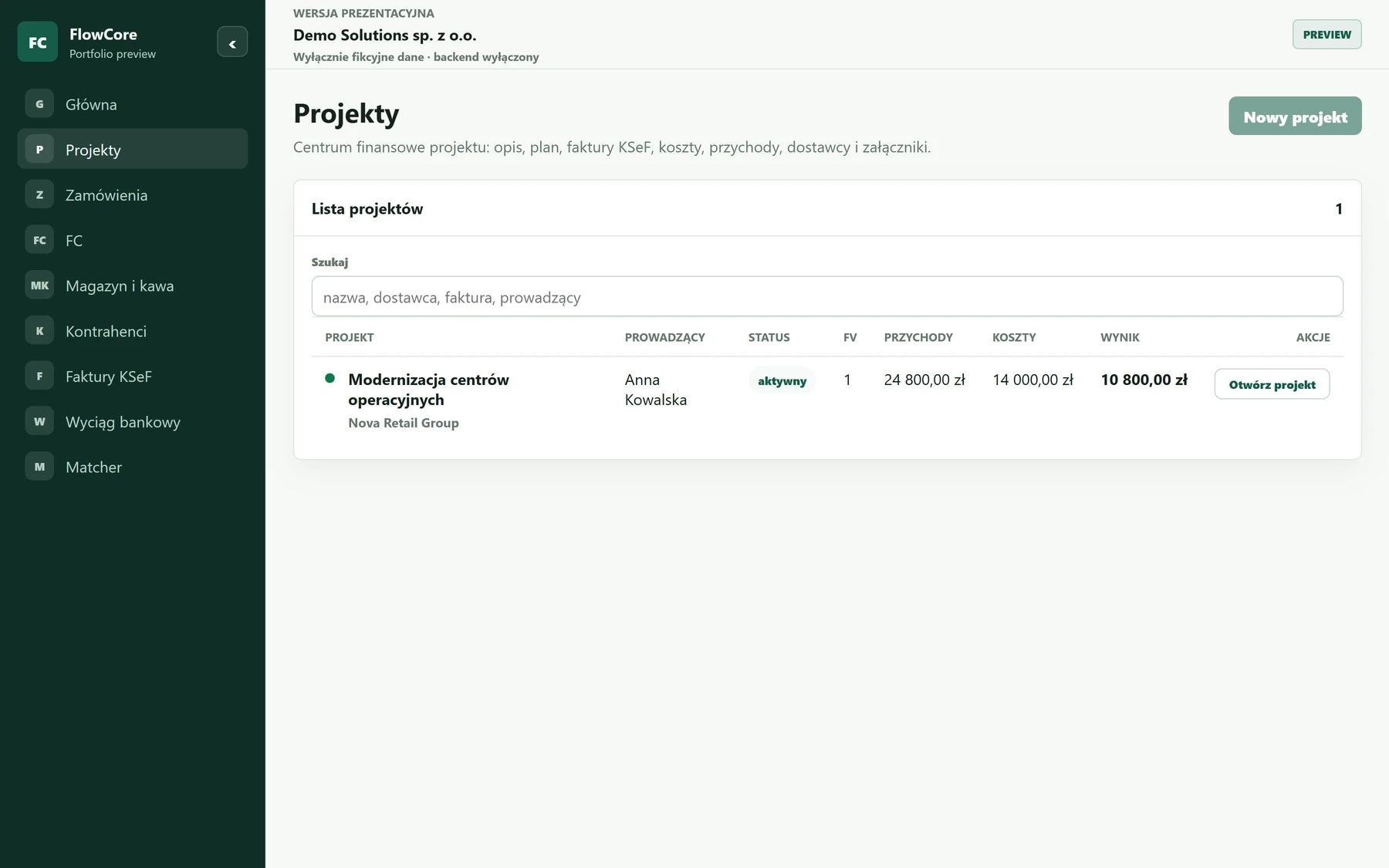Click Otwórz projekt button
Image resolution: width=1389 pixels, height=868 pixels.
pyautogui.click(x=1272, y=384)
